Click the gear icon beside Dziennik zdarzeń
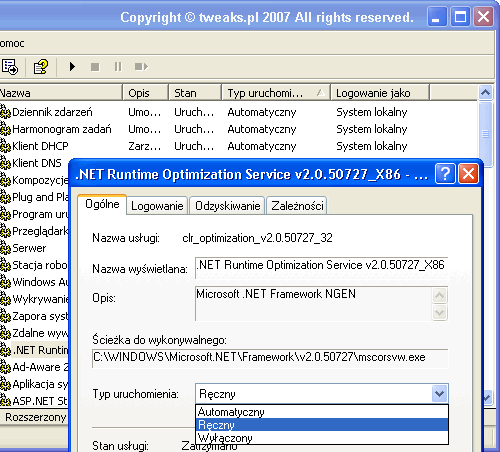 tap(5, 112)
